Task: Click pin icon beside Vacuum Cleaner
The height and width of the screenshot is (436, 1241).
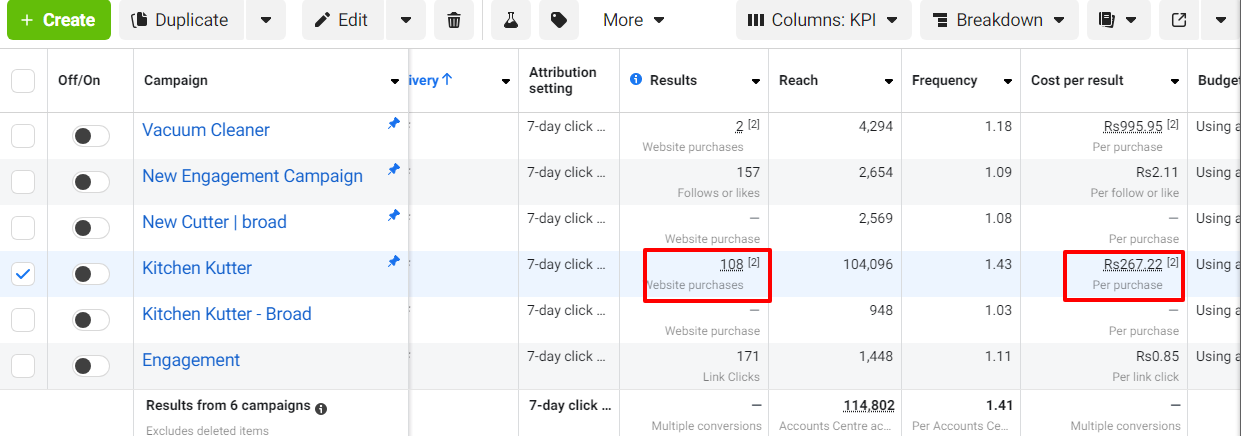Action: coord(393,124)
